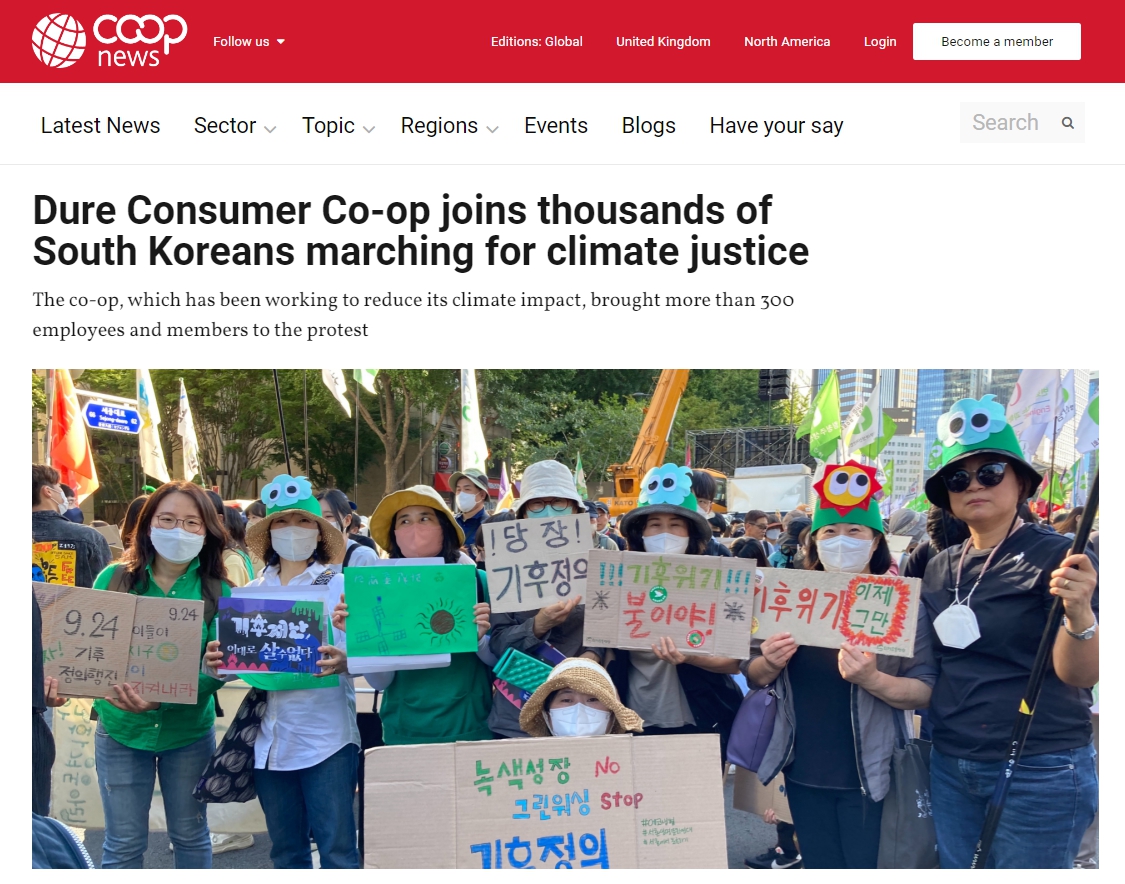This screenshot has height=884, width=1125.
Task: Select the Have your say menu item
Action: pos(776,126)
